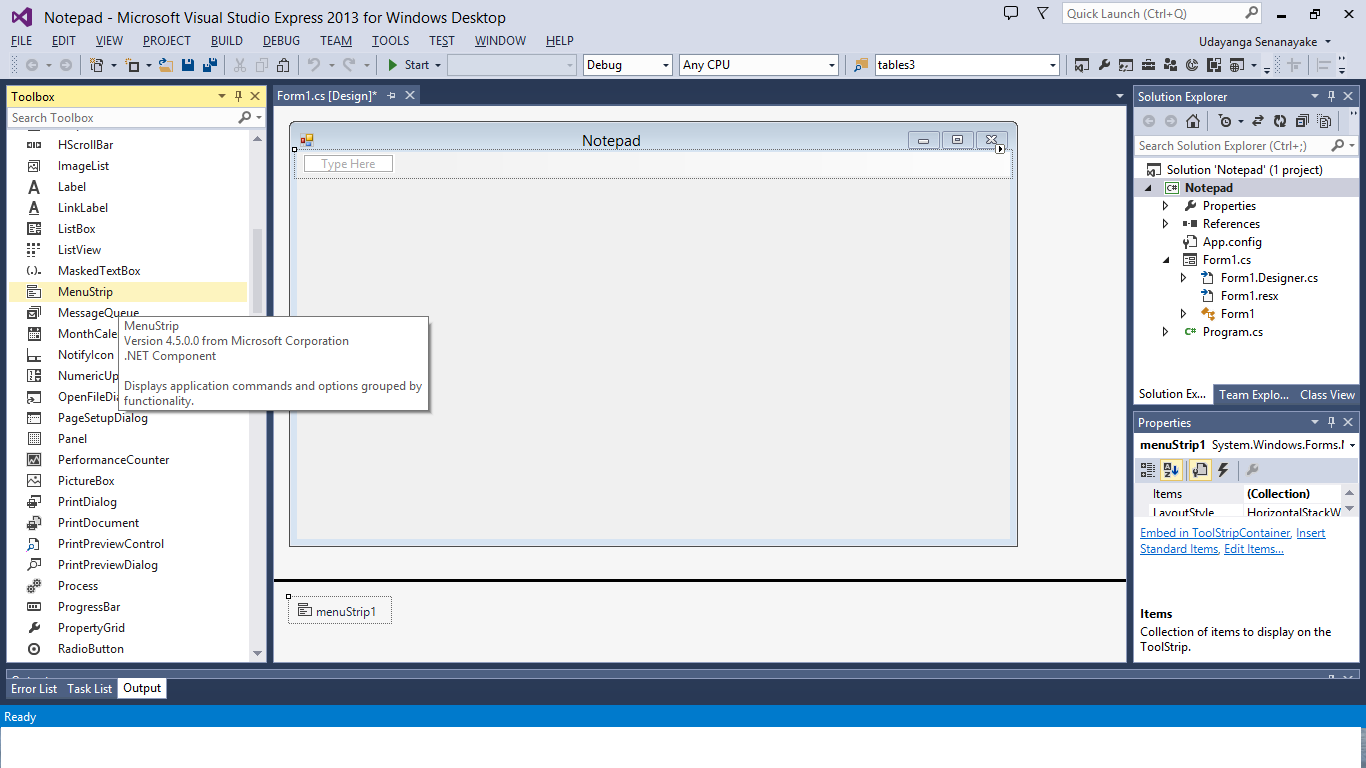Click the Save single-disk icon
Image resolution: width=1366 pixels, height=768 pixels.
(x=188, y=65)
